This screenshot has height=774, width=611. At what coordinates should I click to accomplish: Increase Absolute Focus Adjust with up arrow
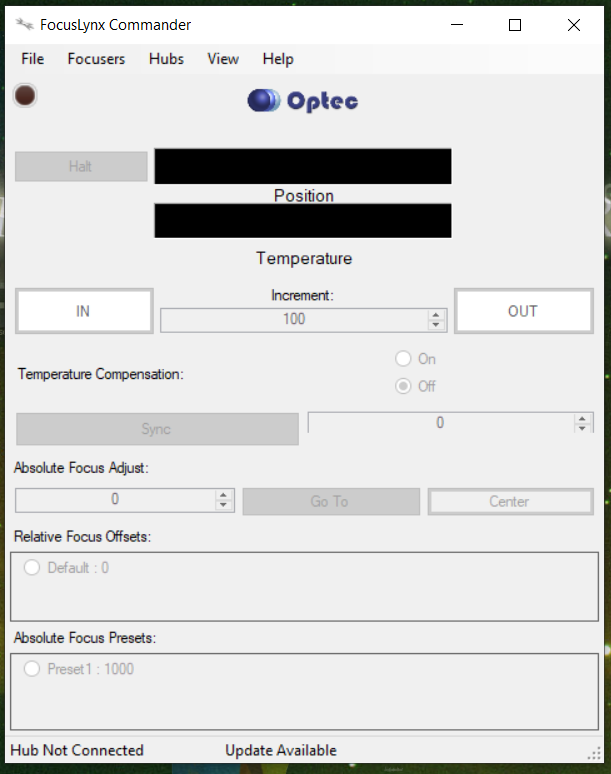(x=223, y=495)
